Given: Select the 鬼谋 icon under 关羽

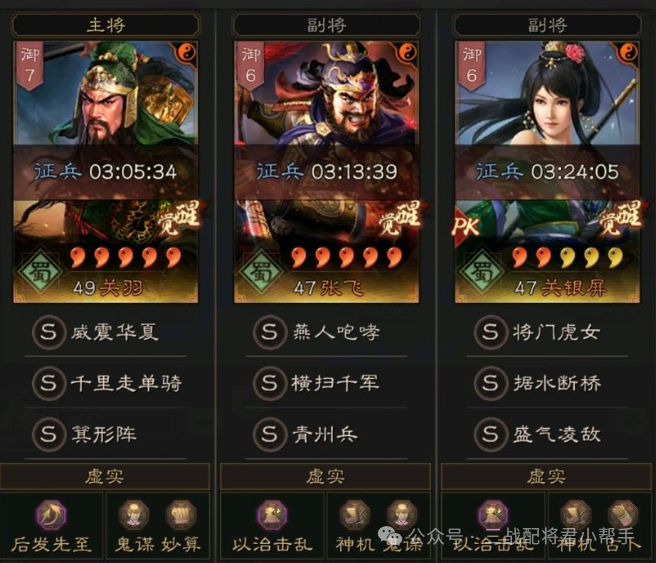Looking at the screenshot, I should 133,515.
